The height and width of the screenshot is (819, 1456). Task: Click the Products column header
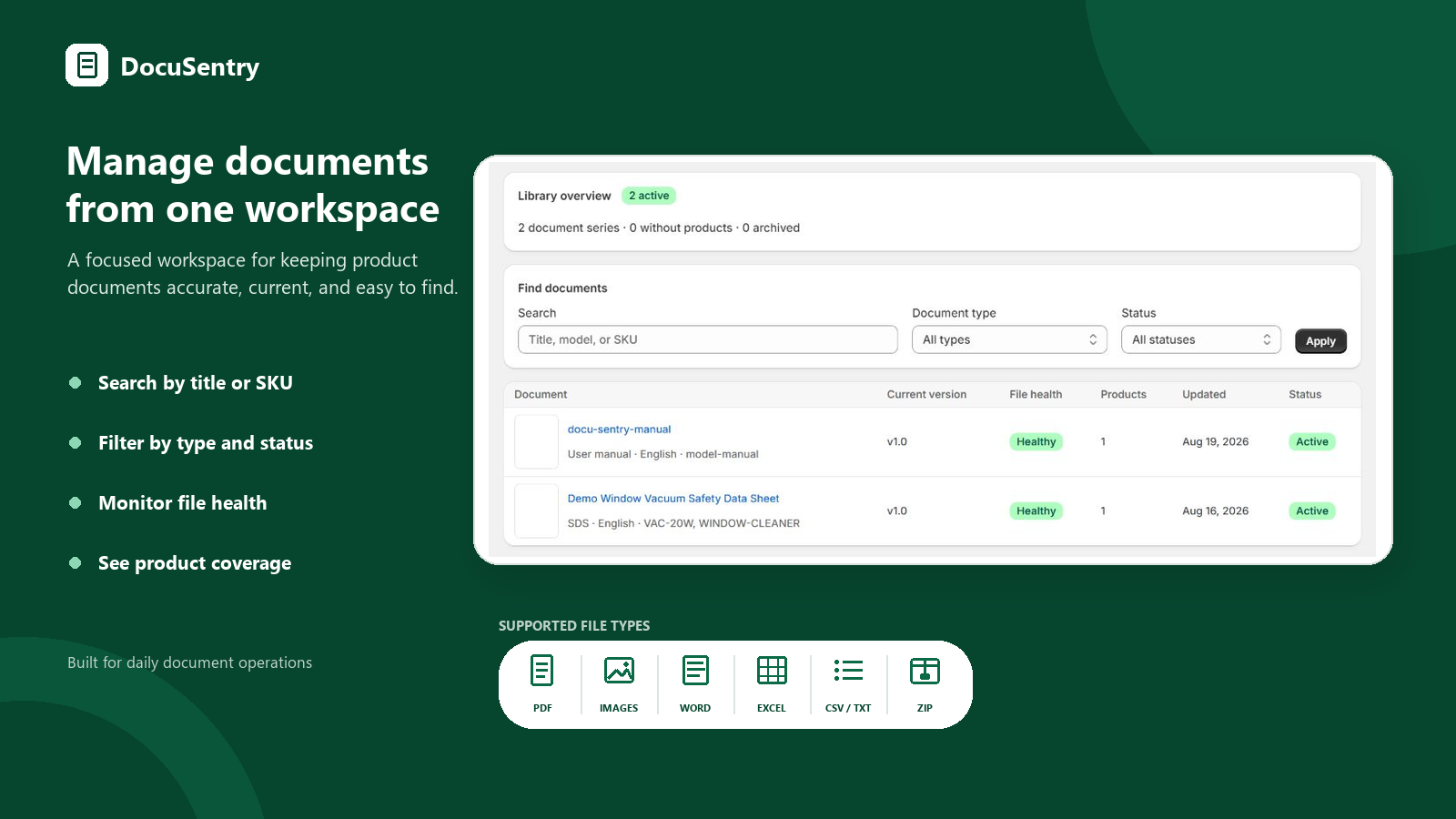click(1123, 395)
